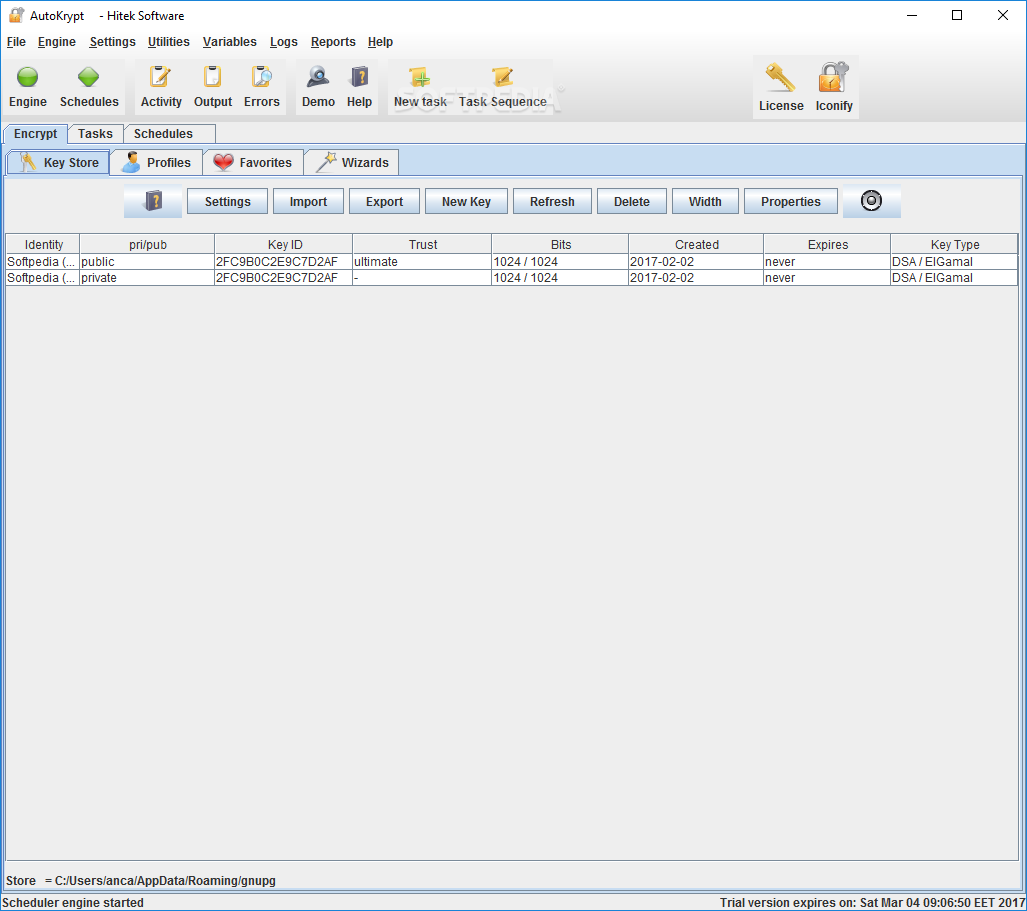Viewport: 1027px width, 911px height.
Task: Click the key store Settings button
Action: click(227, 202)
